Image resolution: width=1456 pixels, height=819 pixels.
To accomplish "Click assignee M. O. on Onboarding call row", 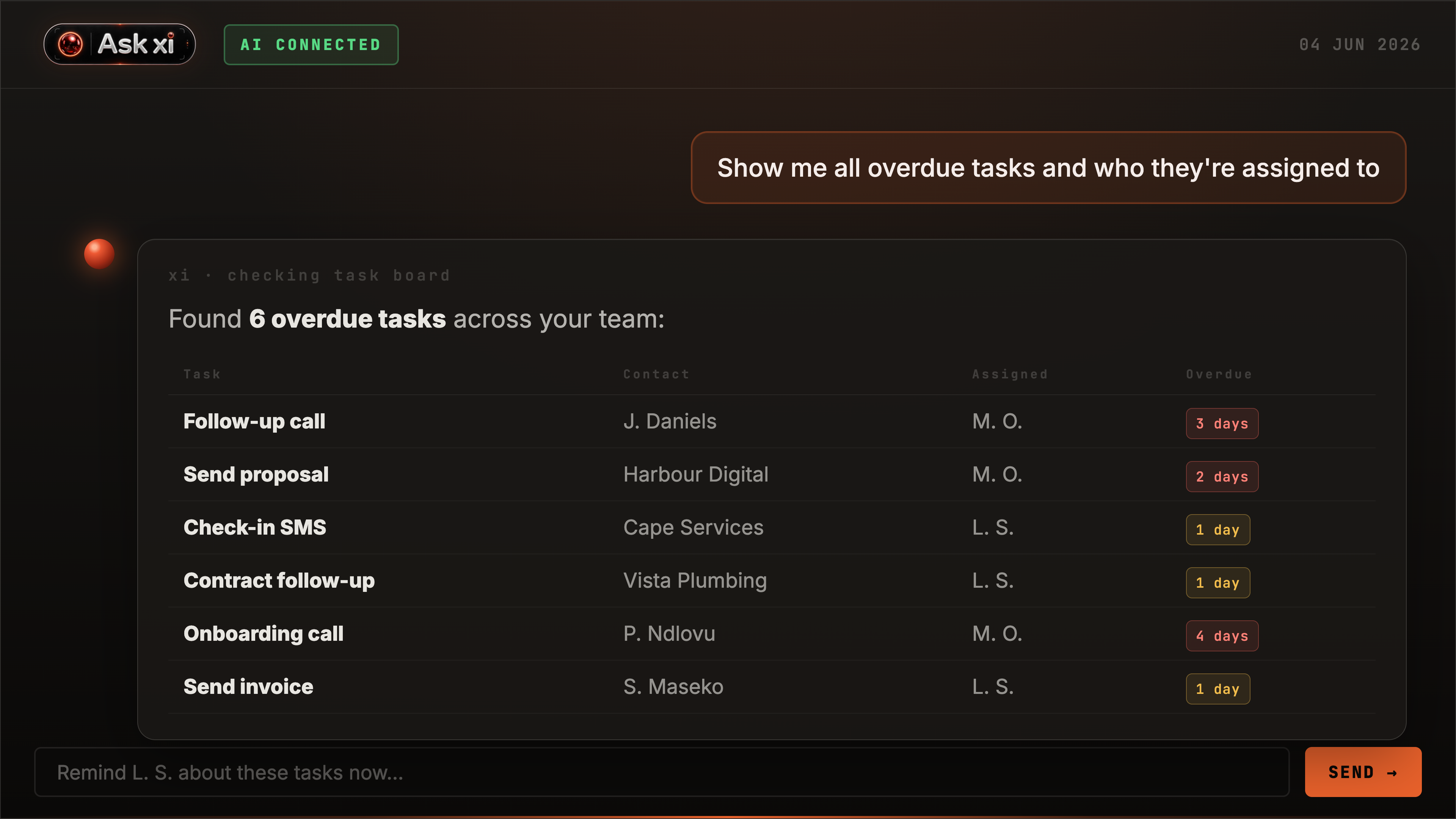I will [x=997, y=634].
